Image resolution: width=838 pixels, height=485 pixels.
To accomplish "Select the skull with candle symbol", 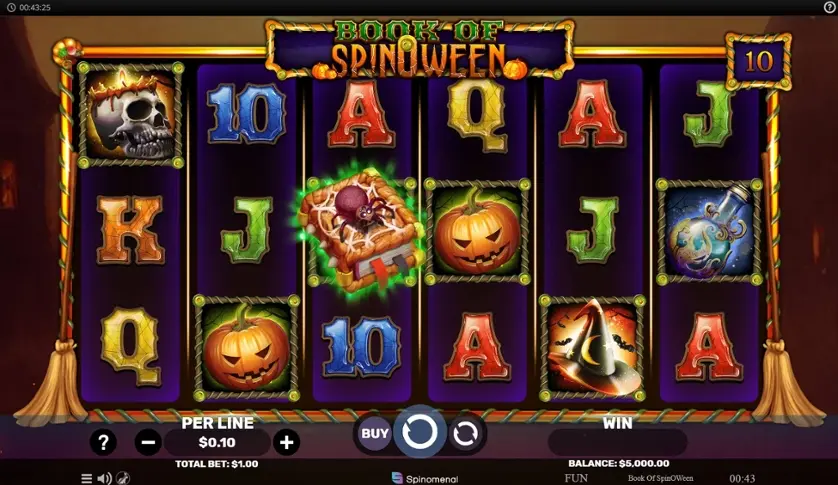I will [x=130, y=115].
